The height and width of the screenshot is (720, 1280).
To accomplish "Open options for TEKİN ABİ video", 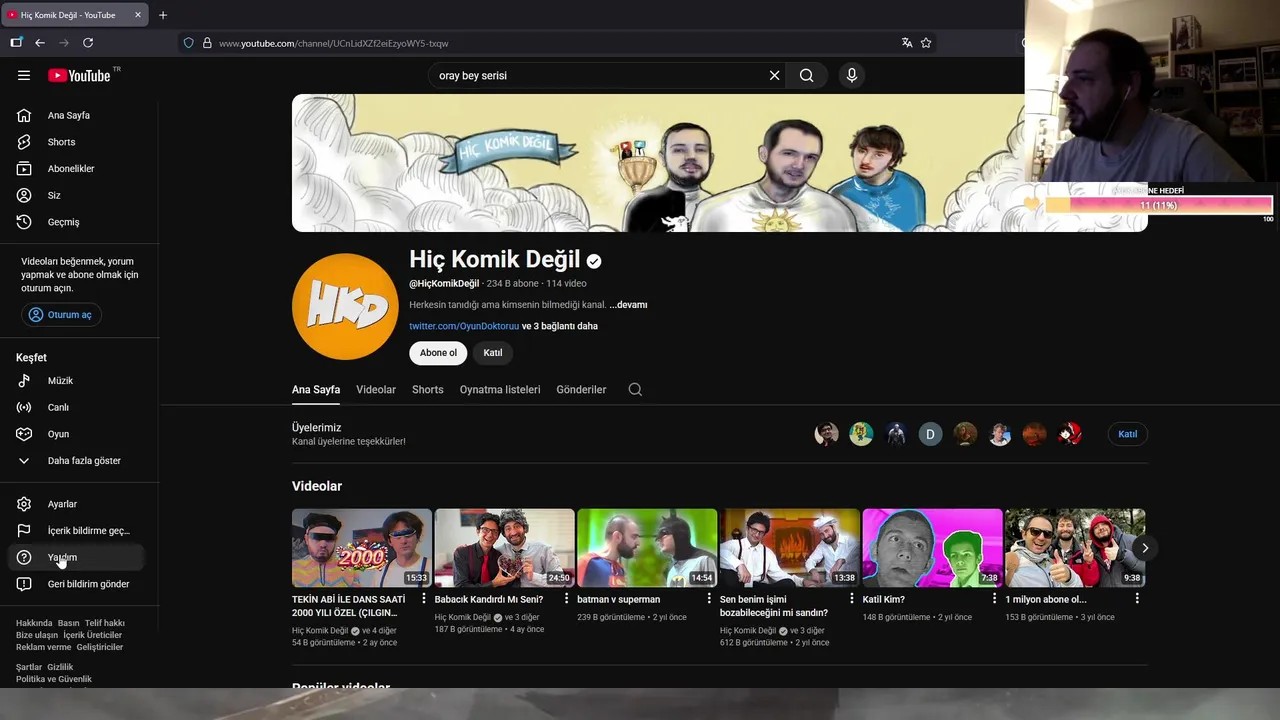I will [x=424, y=599].
